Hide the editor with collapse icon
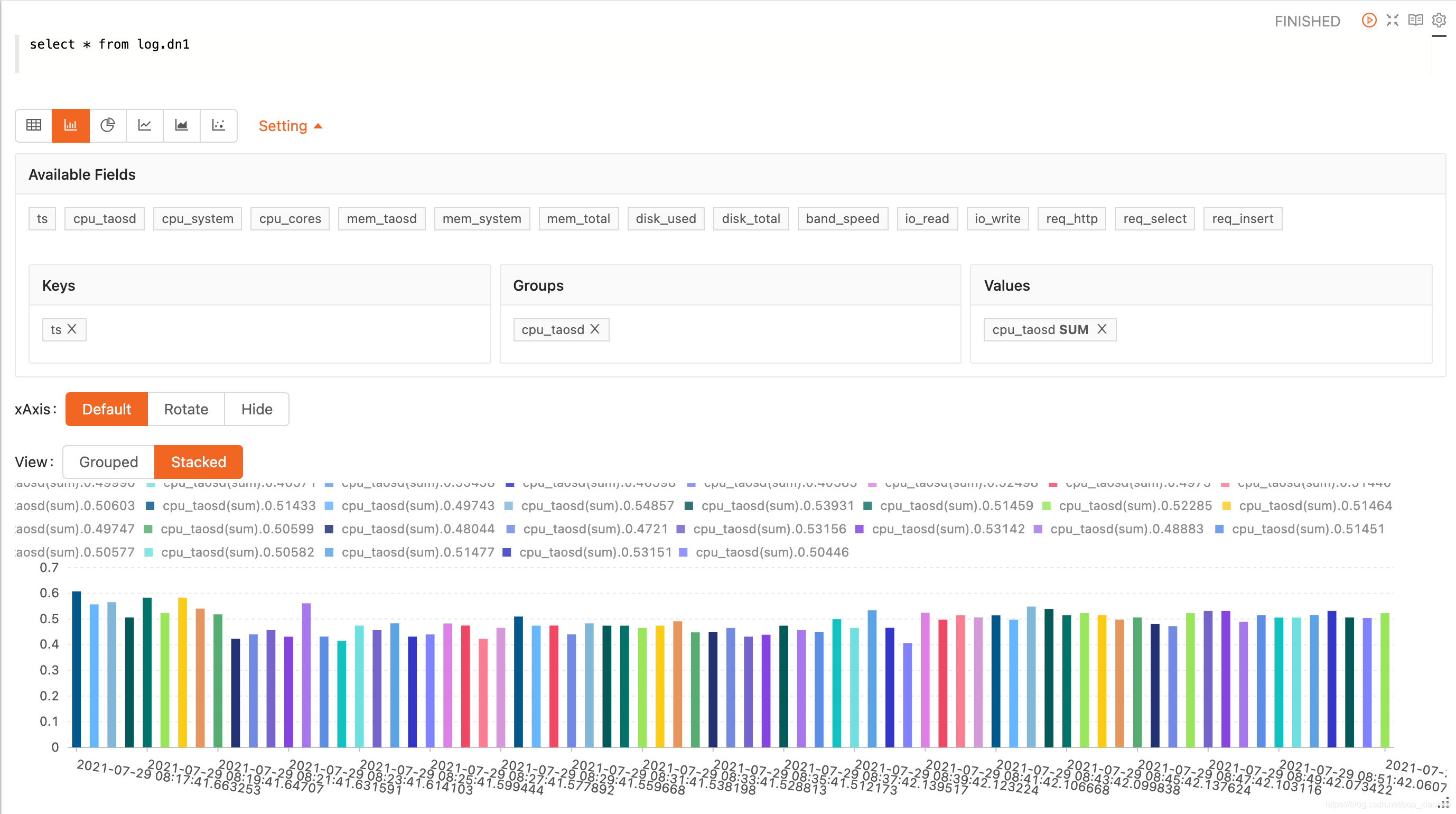The height and width of the screenshot is (814, 1456). point(1392,21)
